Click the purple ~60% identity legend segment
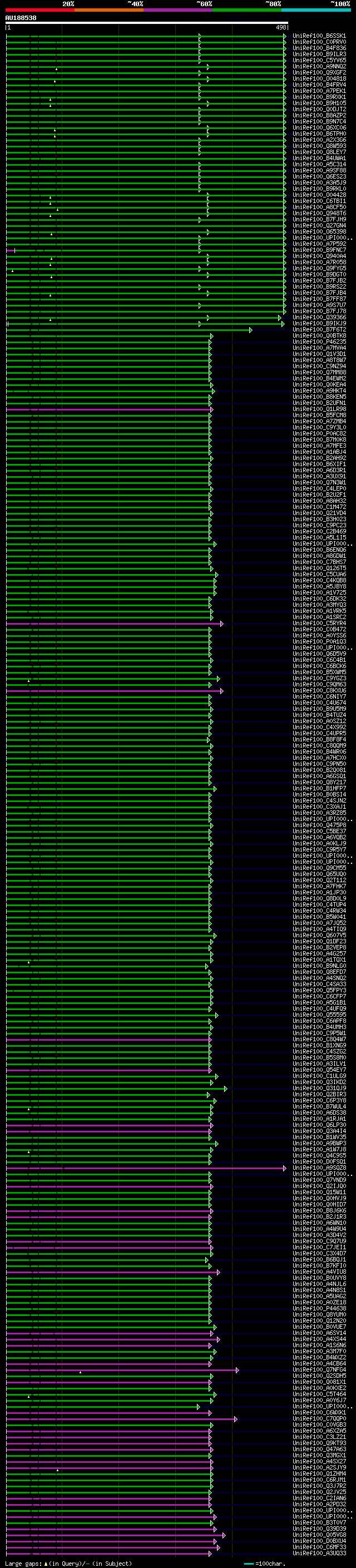The image size is (356, 1568). point(179,10)
